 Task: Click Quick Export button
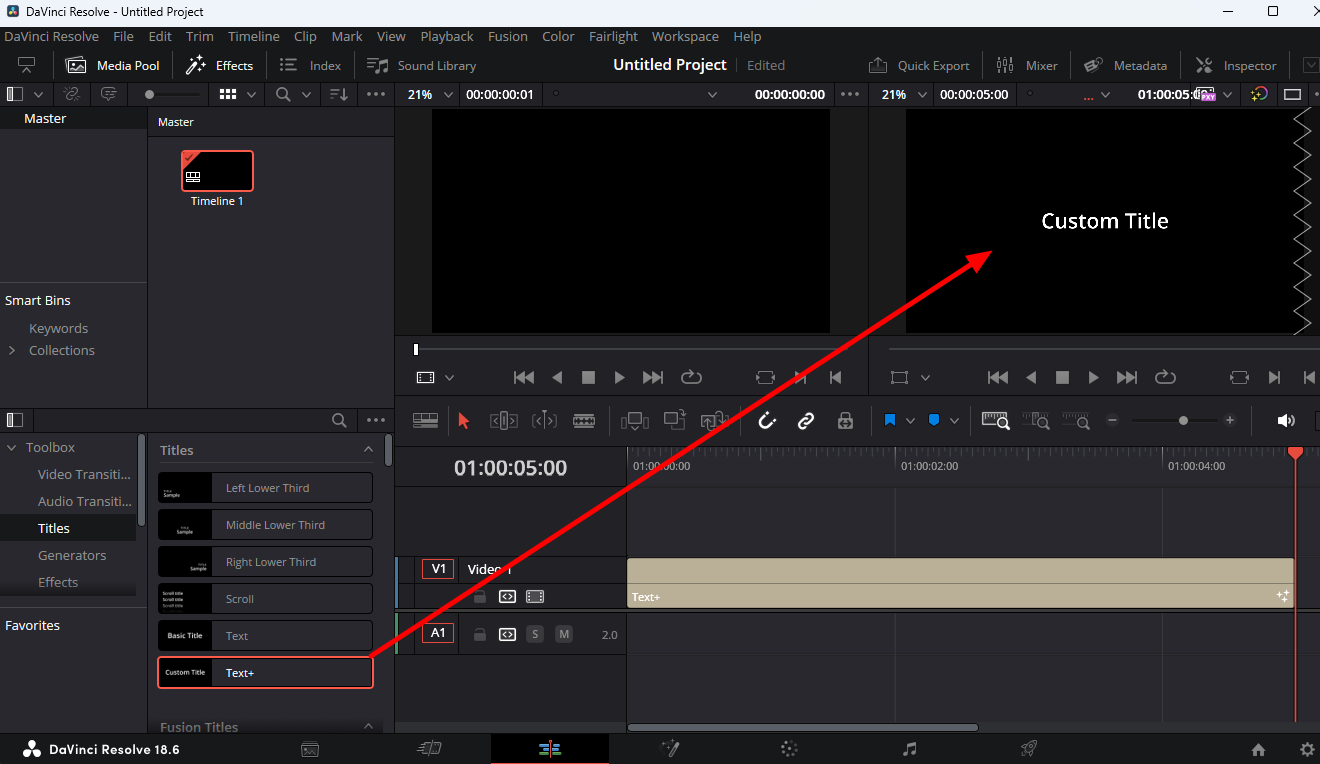[919, 65]
